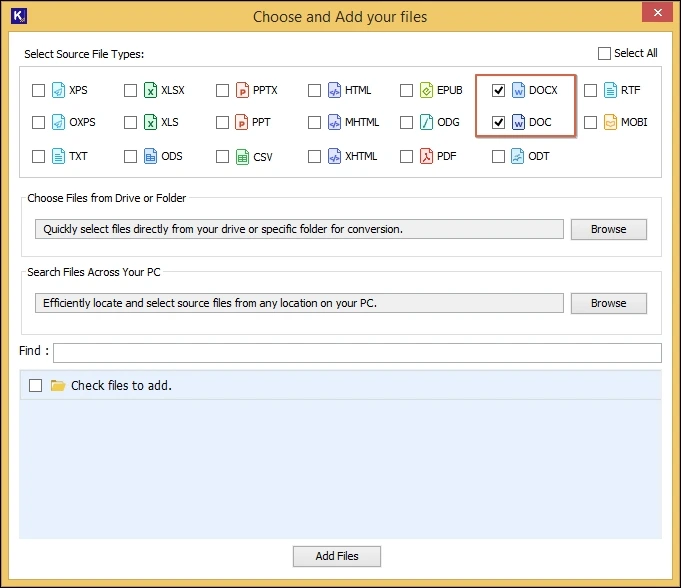Viewport: 681px width, 588px height.
Task: Click the Add Files button
Action: [x=337, y=556]
